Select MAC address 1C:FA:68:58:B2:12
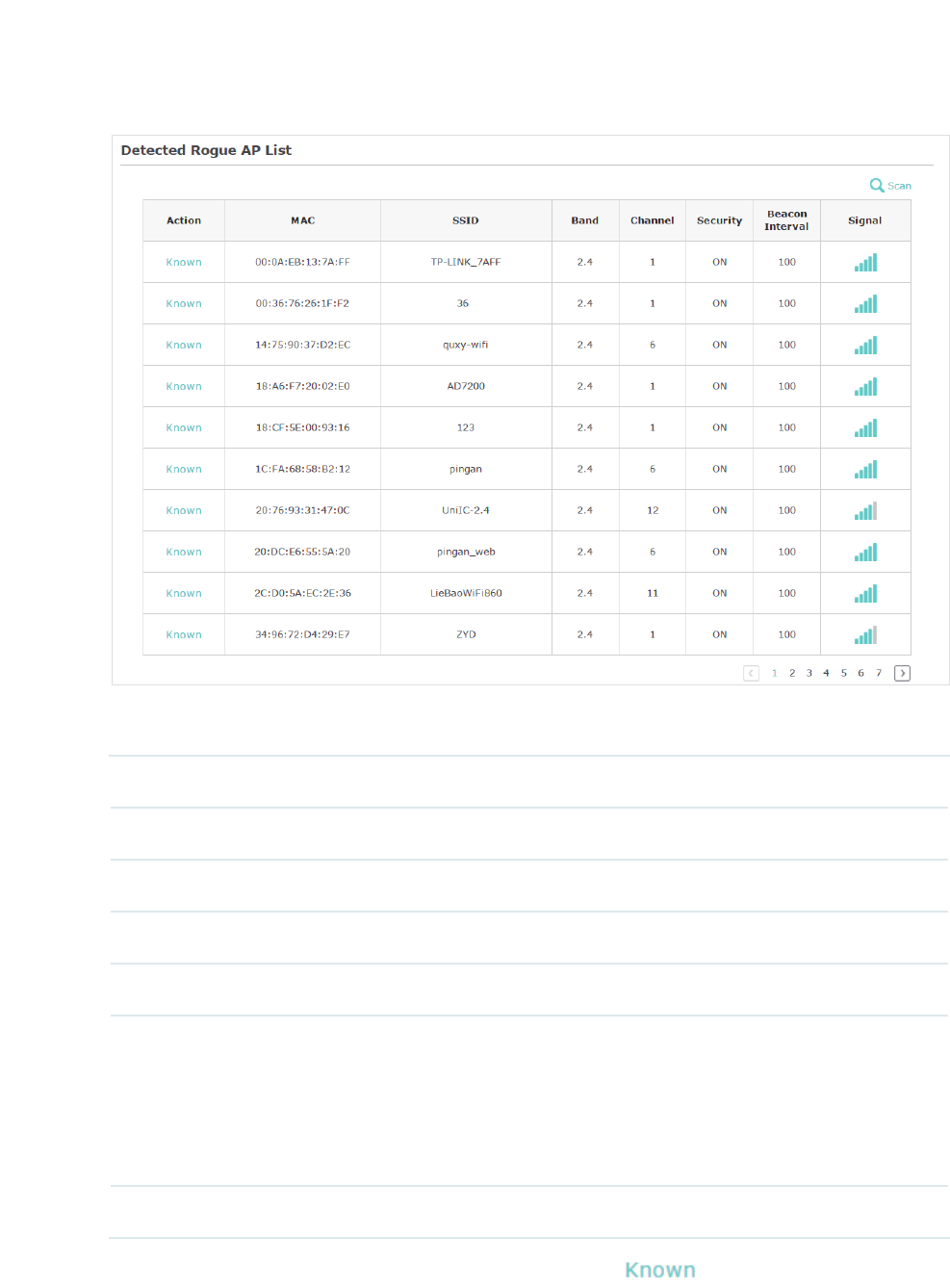The image size is (950, 1288). point(303,469)
